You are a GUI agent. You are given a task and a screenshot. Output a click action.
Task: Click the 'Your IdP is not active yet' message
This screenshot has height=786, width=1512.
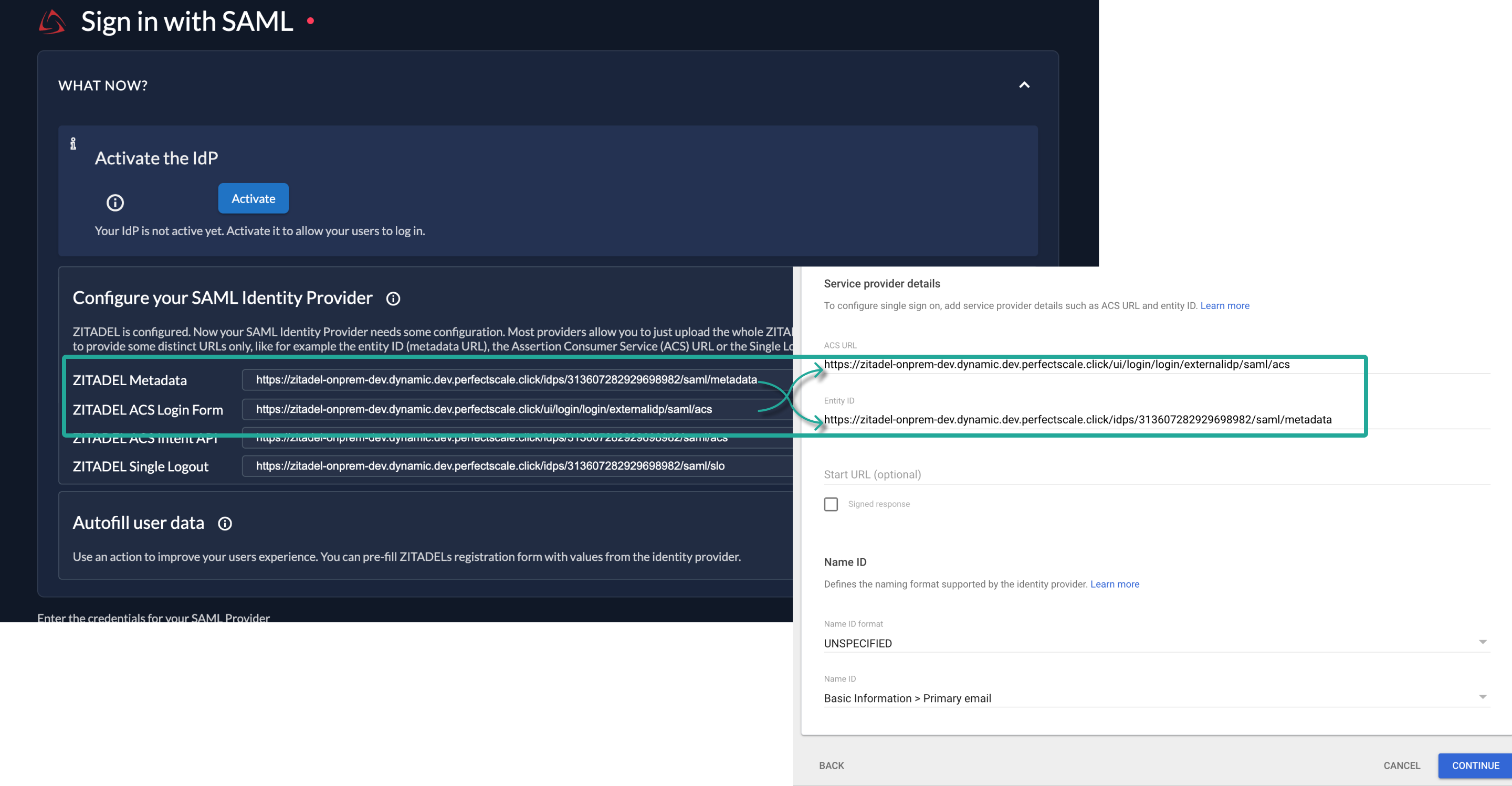259,230
